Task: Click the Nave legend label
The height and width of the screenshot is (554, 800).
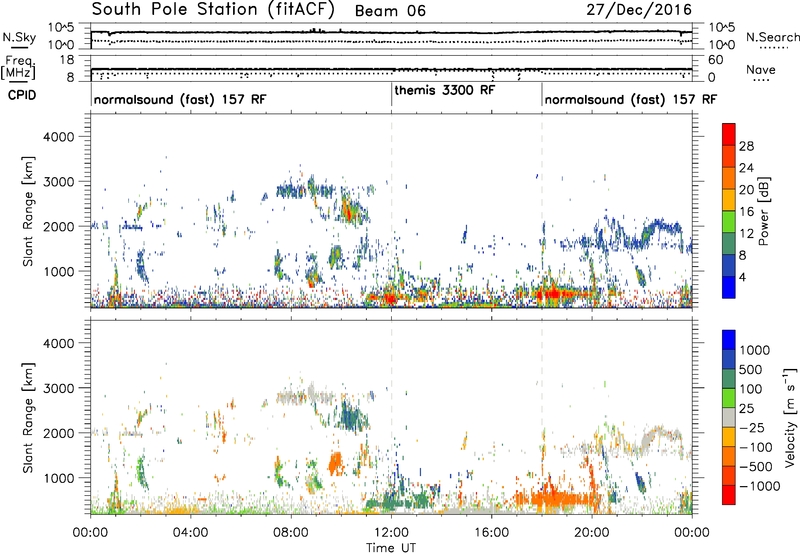Action: pos(761,69)
